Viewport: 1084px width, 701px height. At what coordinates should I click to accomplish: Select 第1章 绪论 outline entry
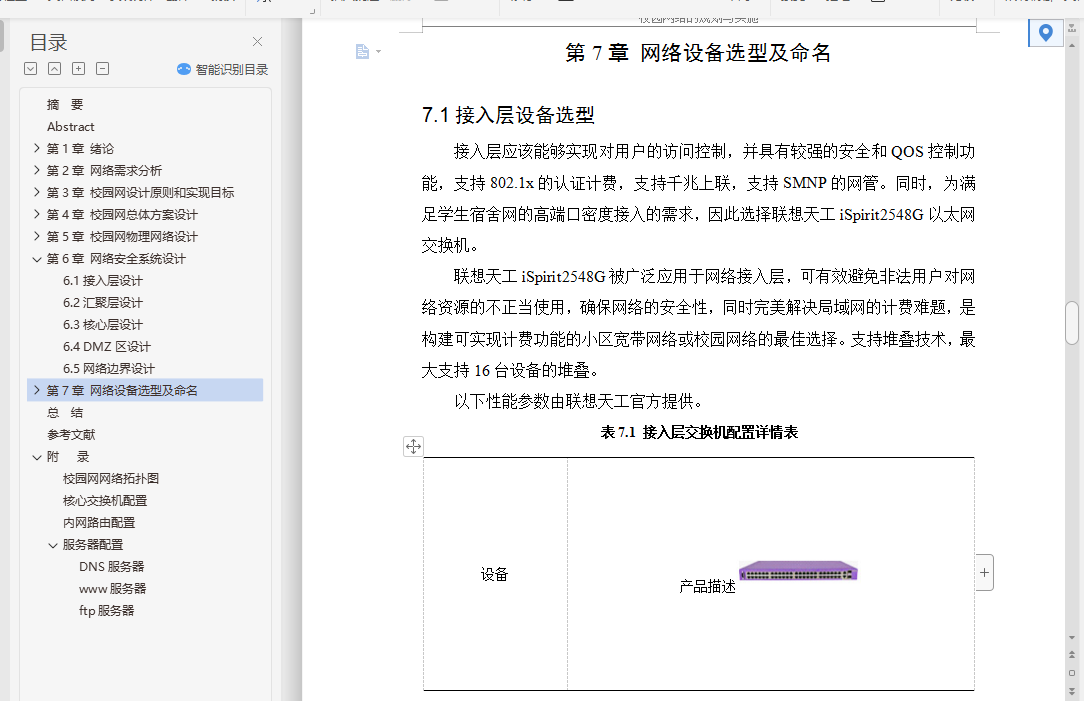point(80,149)
